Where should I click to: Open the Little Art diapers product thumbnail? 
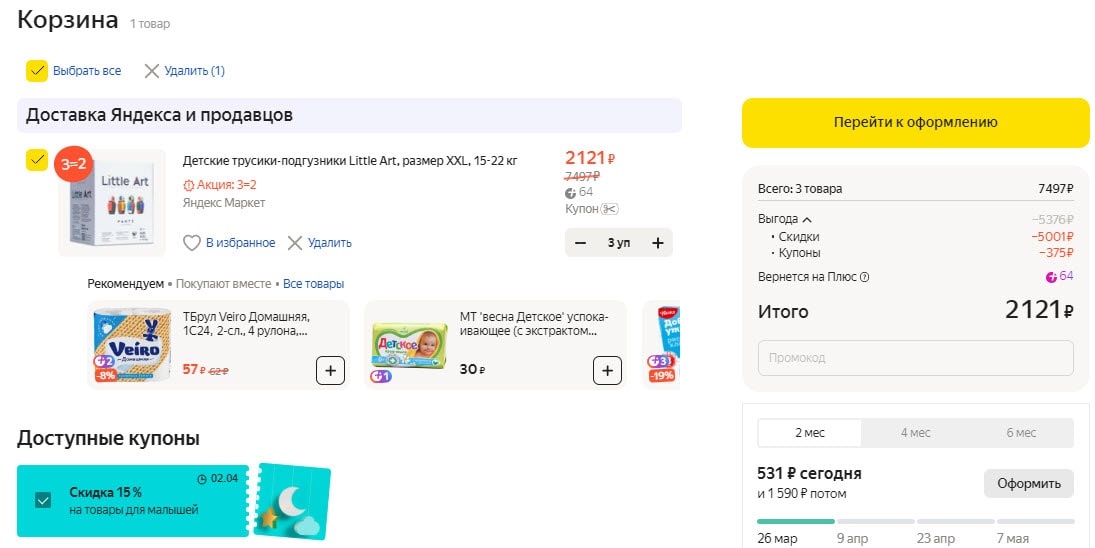pos(112,203)
